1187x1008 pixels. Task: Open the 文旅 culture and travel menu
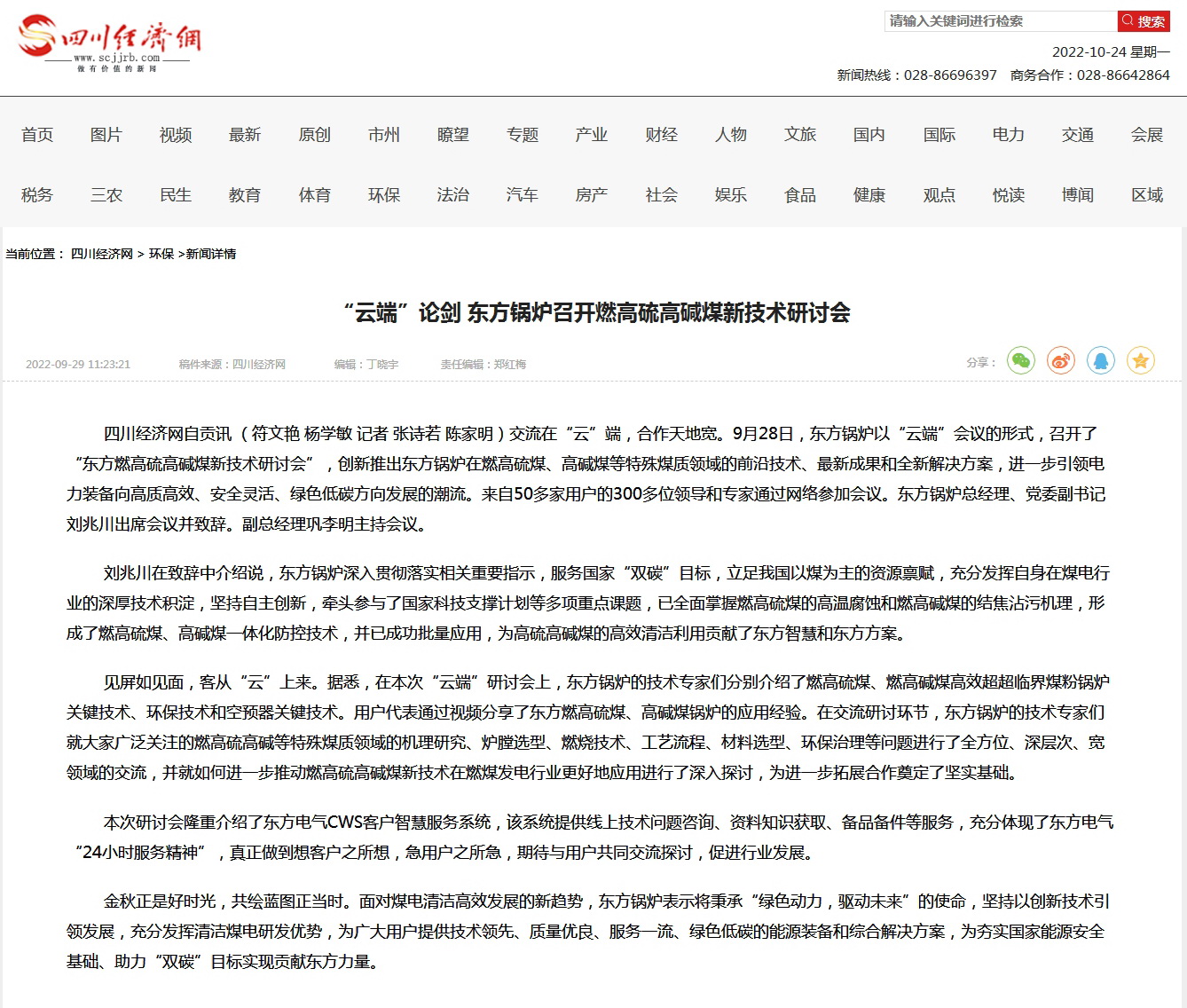pos(800,135)
